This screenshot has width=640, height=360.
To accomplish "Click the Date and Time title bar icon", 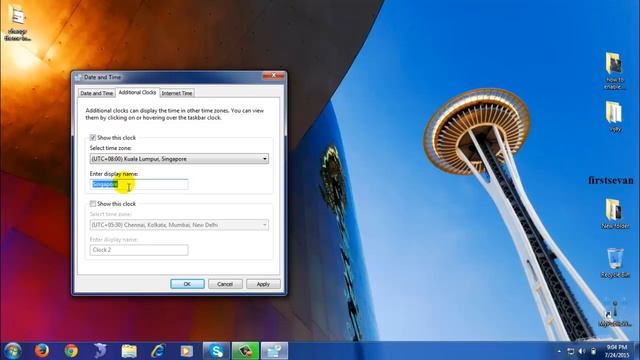I will (x=78, y=77).
